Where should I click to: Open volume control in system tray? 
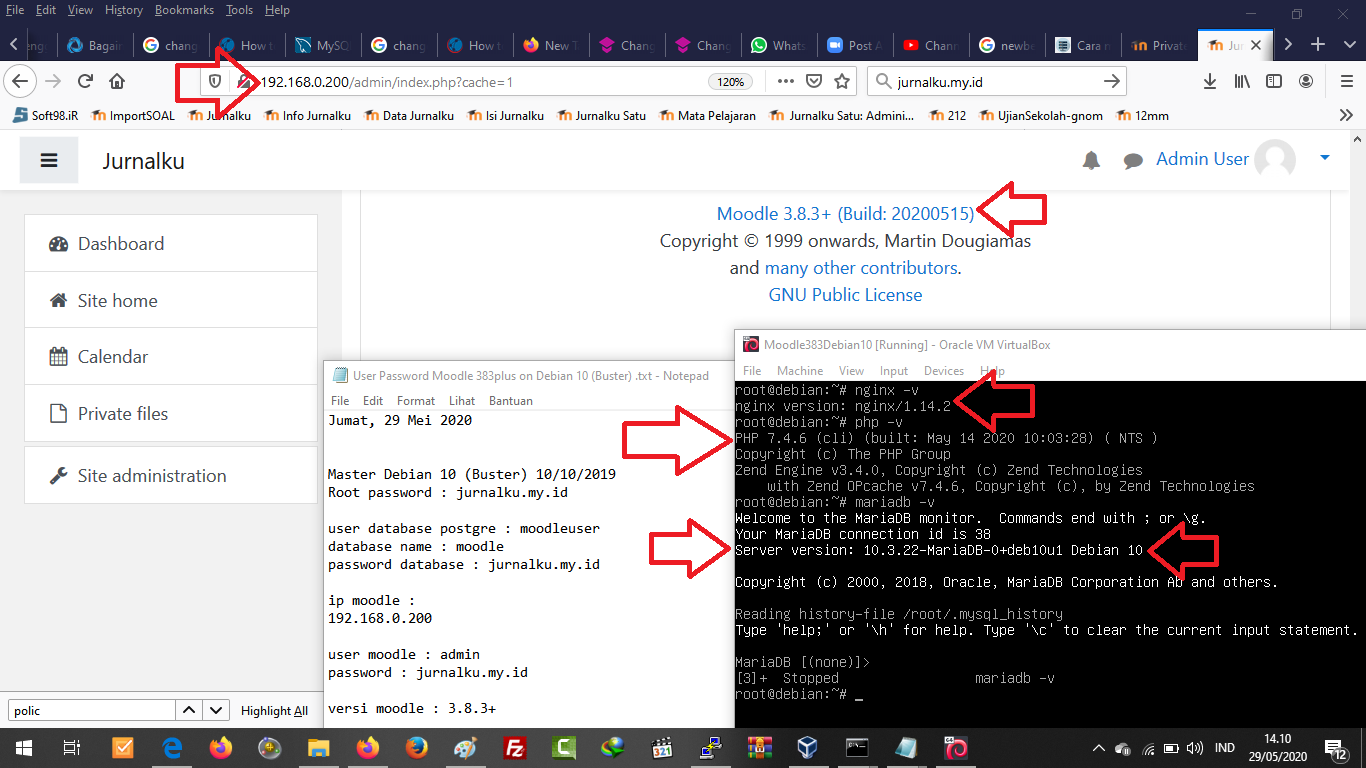(1195, 748)
